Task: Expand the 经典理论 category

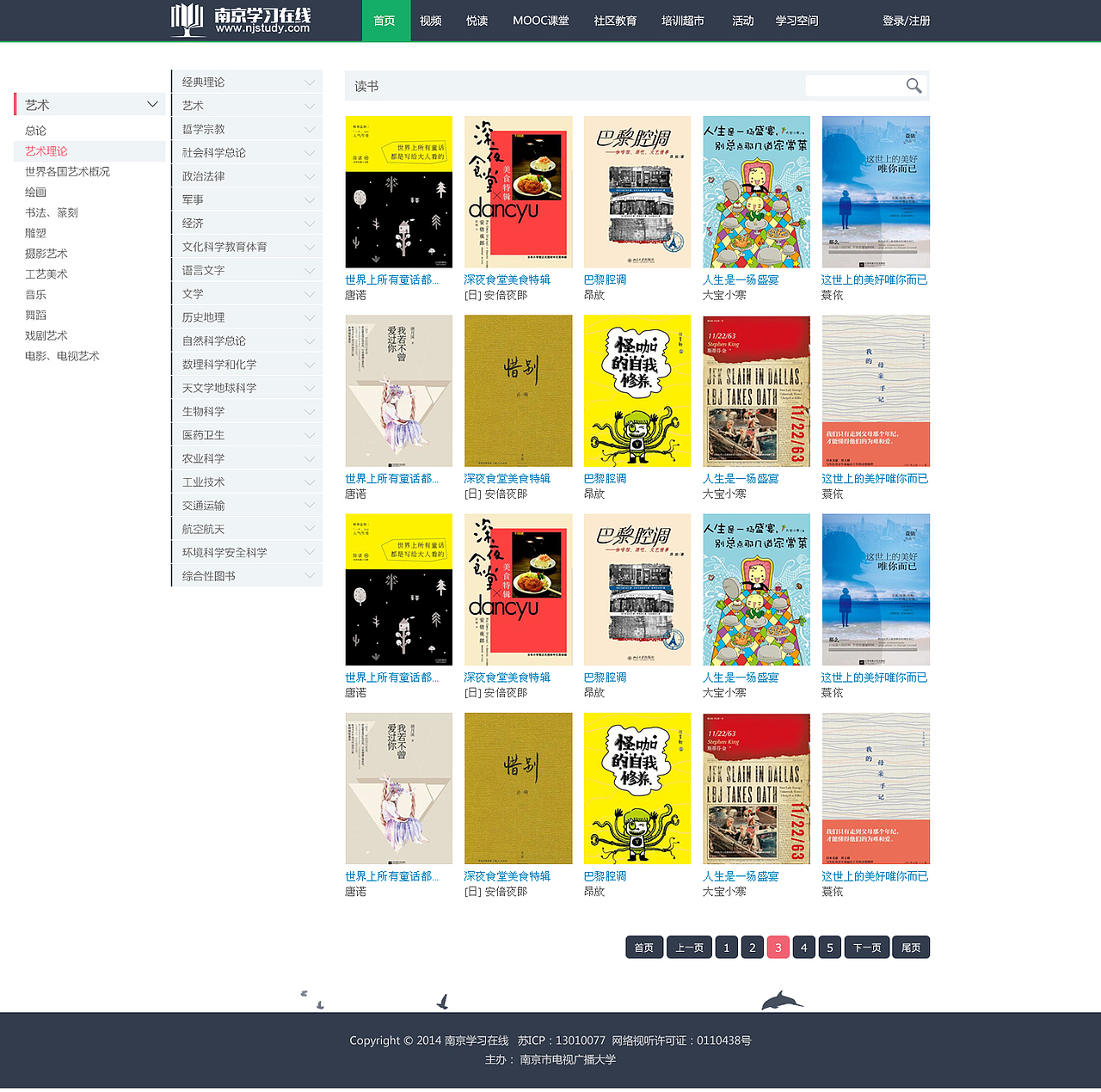Action: tap(308, 81)
